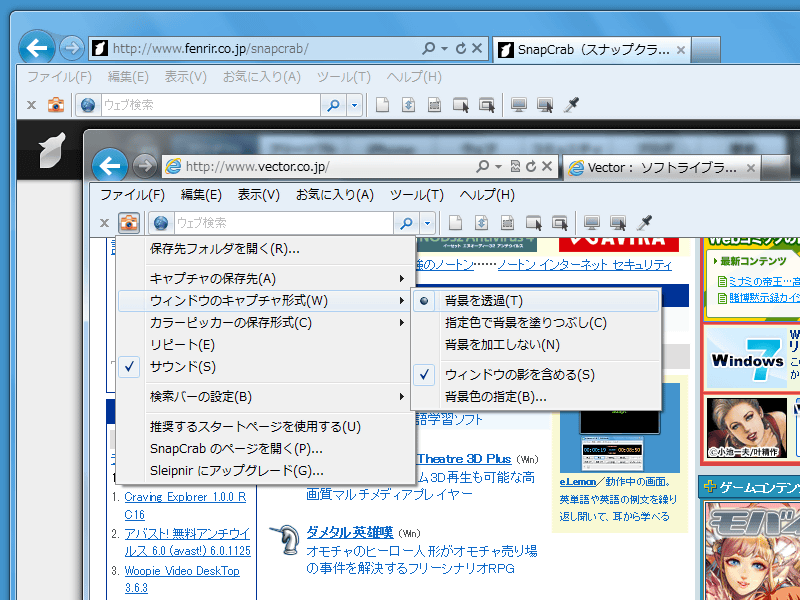Viewport: 800px width, 600px height.
Task: Select eyedropper color picker in back fenrir window
Action: click(572, 104)
